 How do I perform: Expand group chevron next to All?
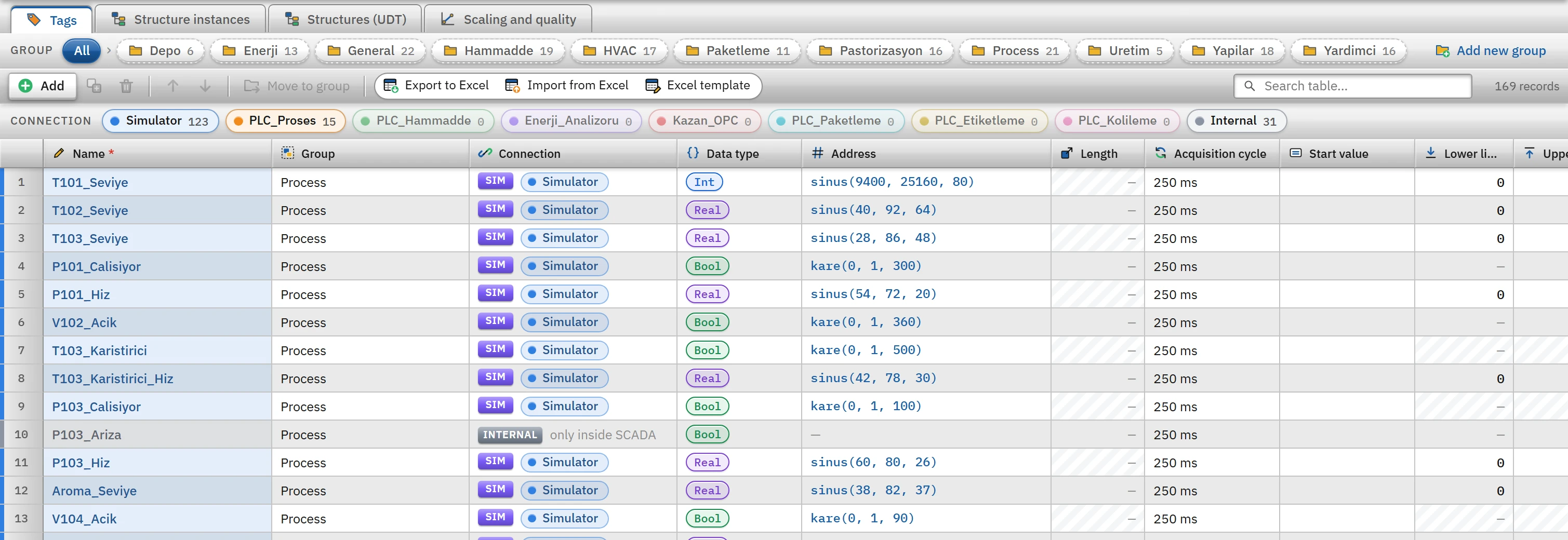click(109, 50)
